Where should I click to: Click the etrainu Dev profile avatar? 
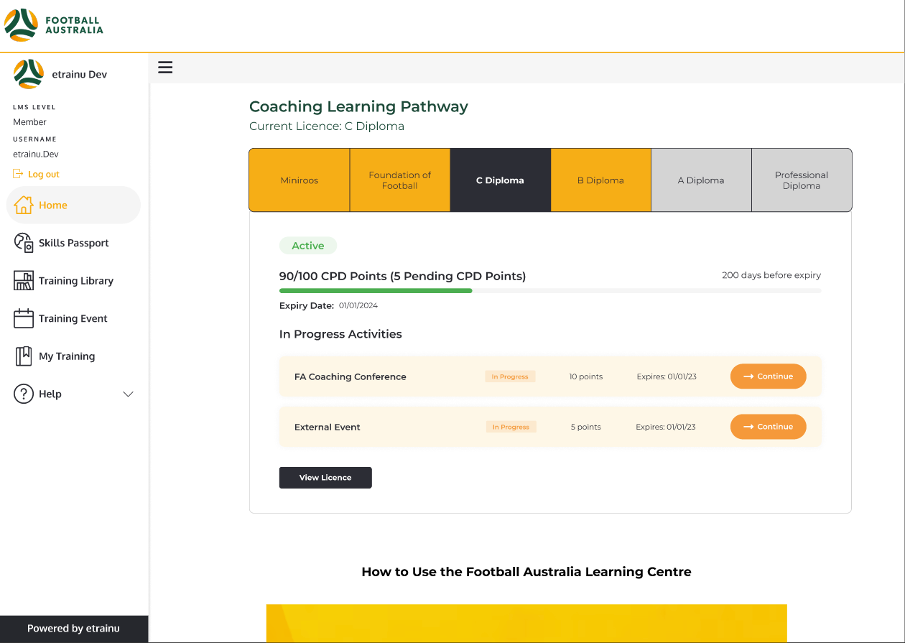pos(28,74)
